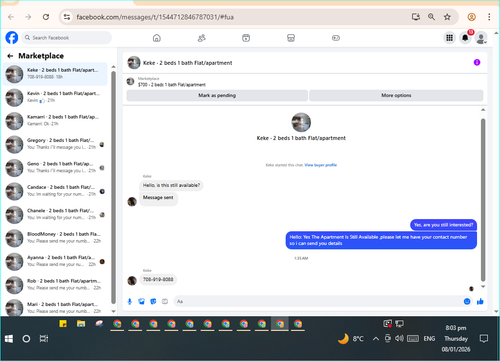This screenshot has width=500, height=361.
Task: Click the listing title $700 - 2 beds
Action: point(172,85)
